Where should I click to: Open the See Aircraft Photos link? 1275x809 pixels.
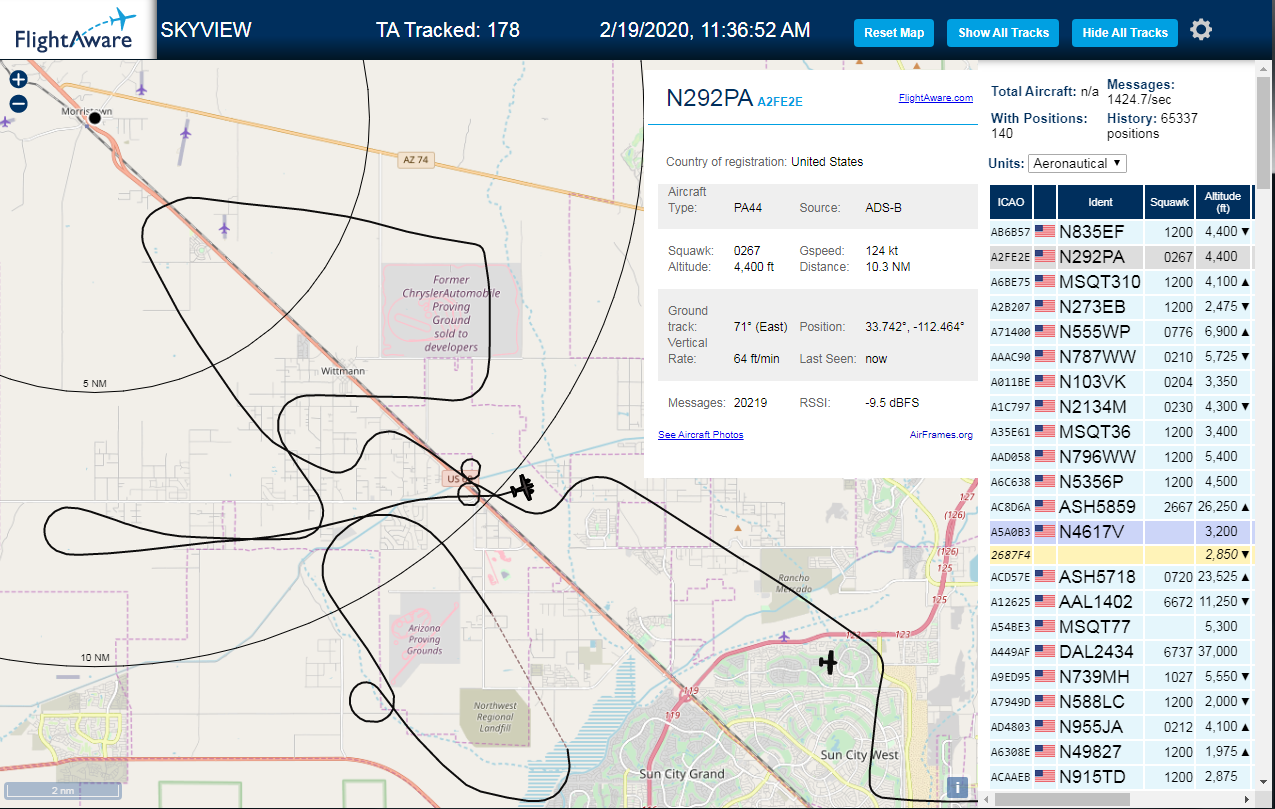pos(701,434)
